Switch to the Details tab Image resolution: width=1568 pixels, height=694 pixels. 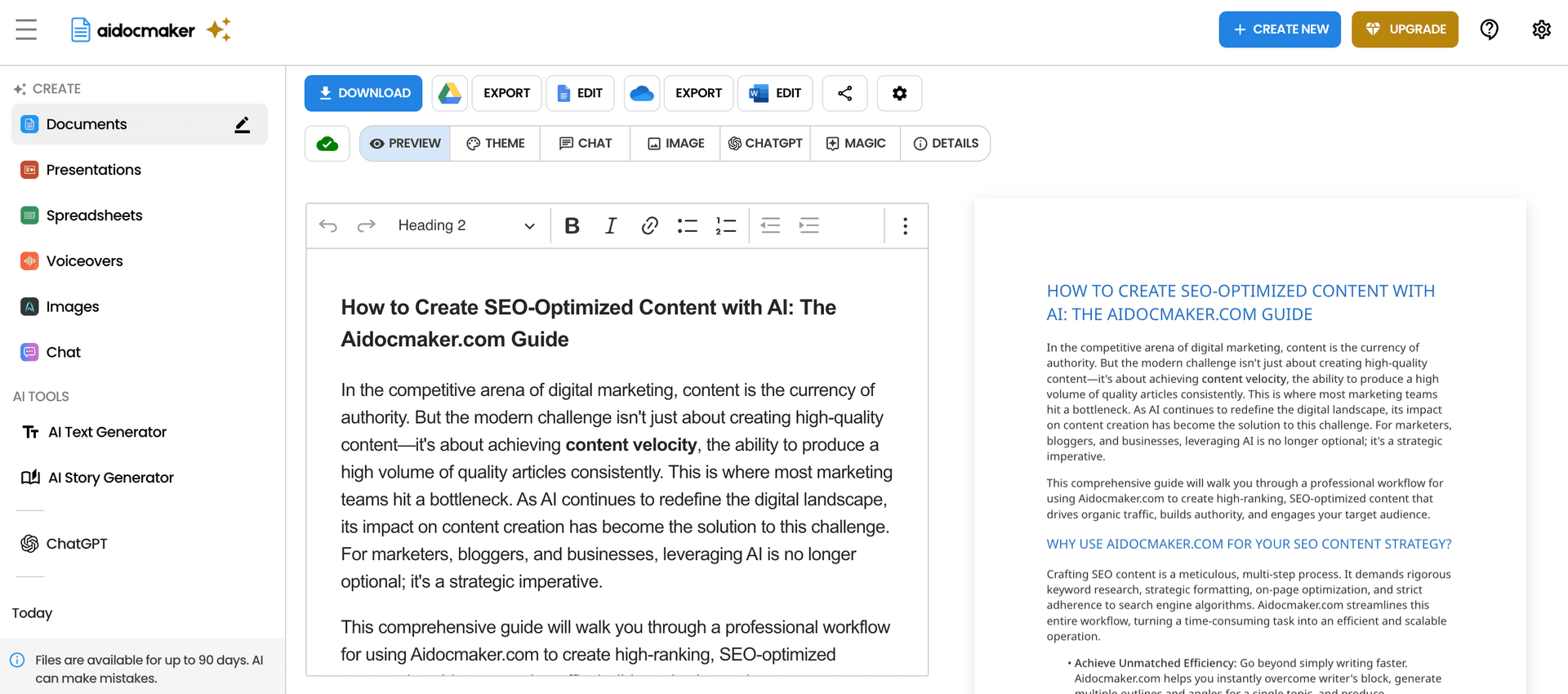946,144
